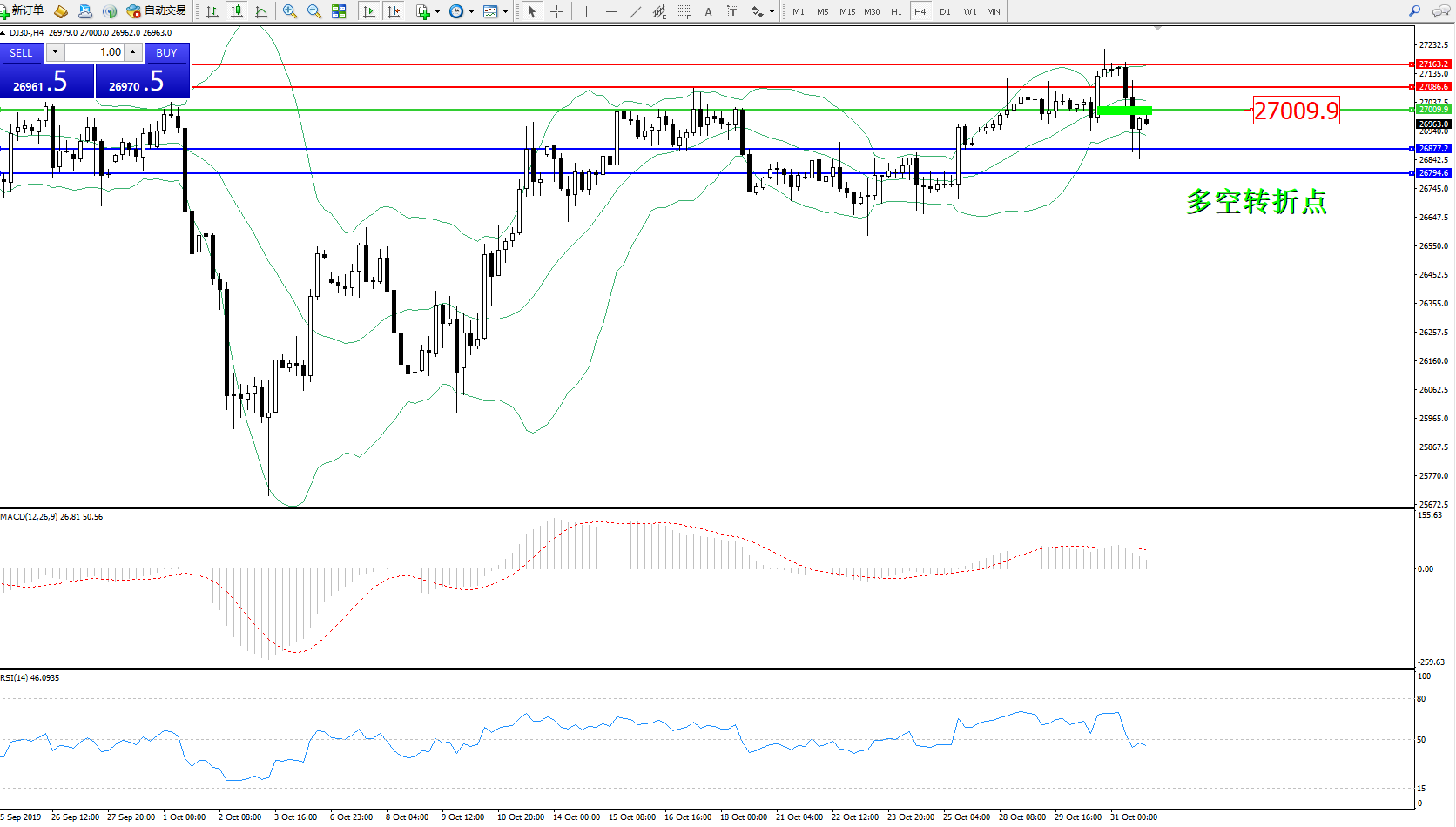Toggle chart auto scroll
The image size is (1456, 827).
(x=369, y=11)
